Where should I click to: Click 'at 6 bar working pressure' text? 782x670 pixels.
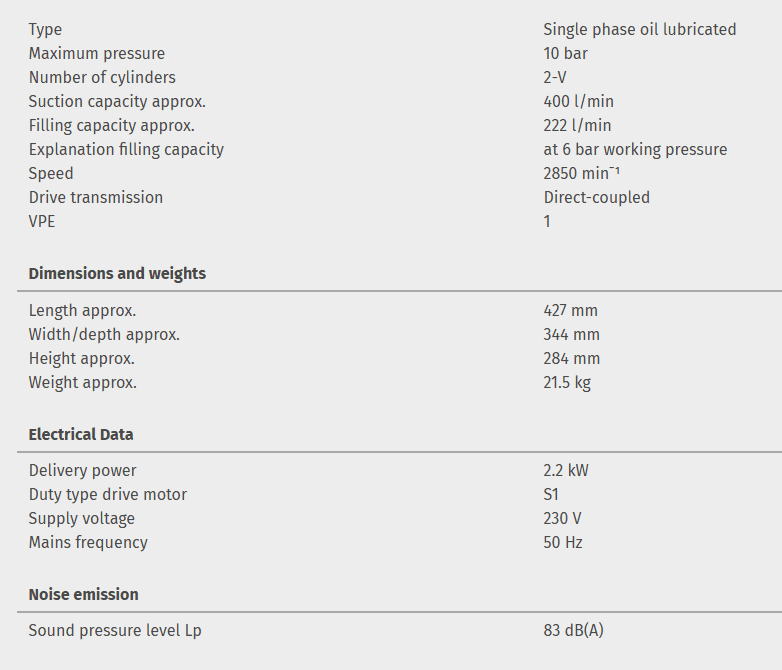pyautogui.click(x=635, y=149)
